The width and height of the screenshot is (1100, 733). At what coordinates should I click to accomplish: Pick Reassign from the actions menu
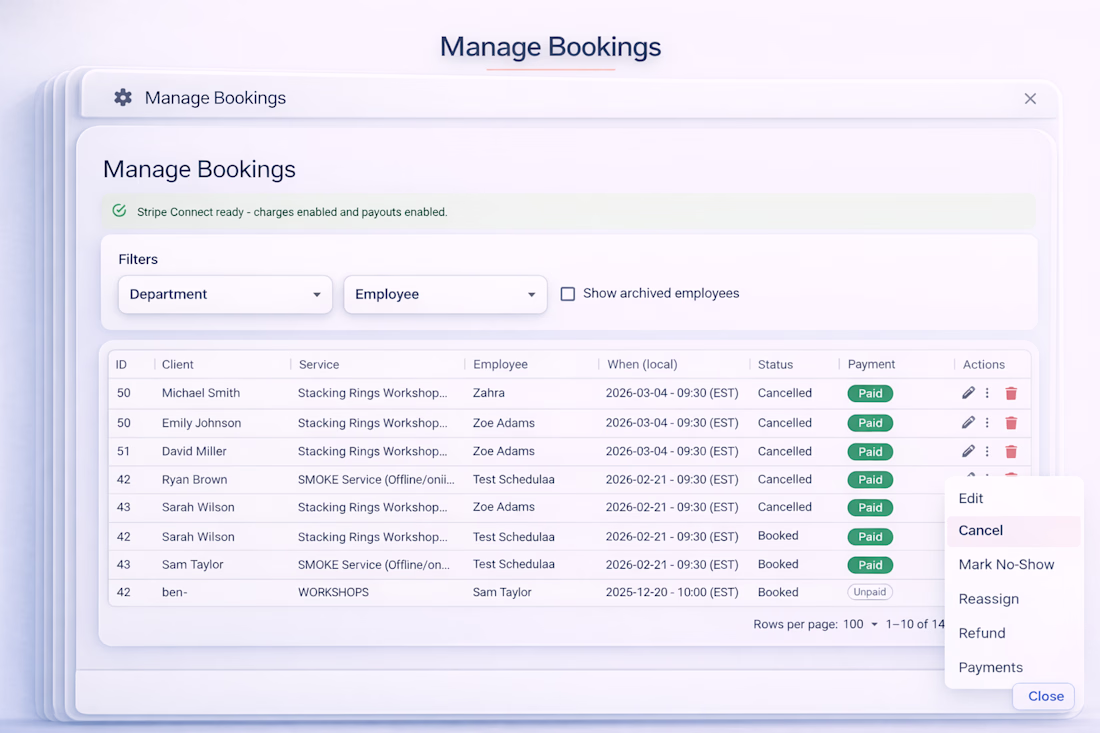[988, 599]
